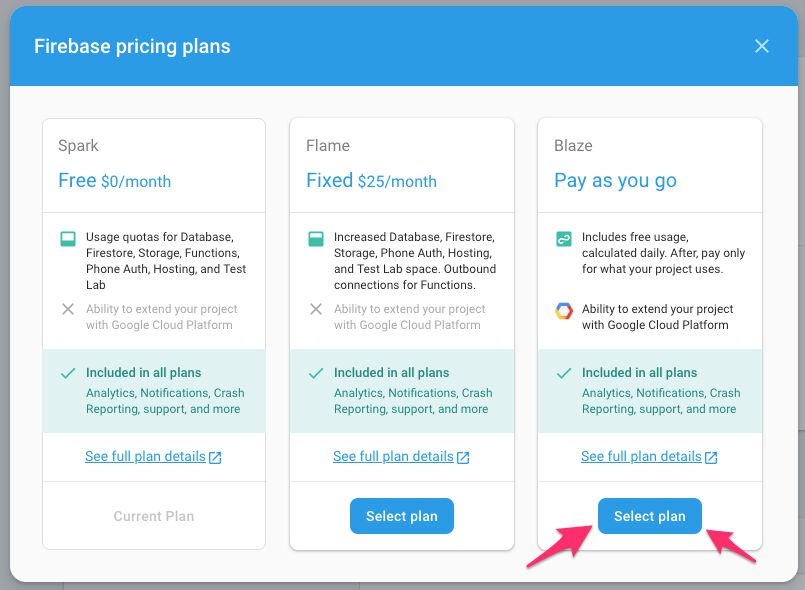Click the disabled Current Plan label

[154, 516]
